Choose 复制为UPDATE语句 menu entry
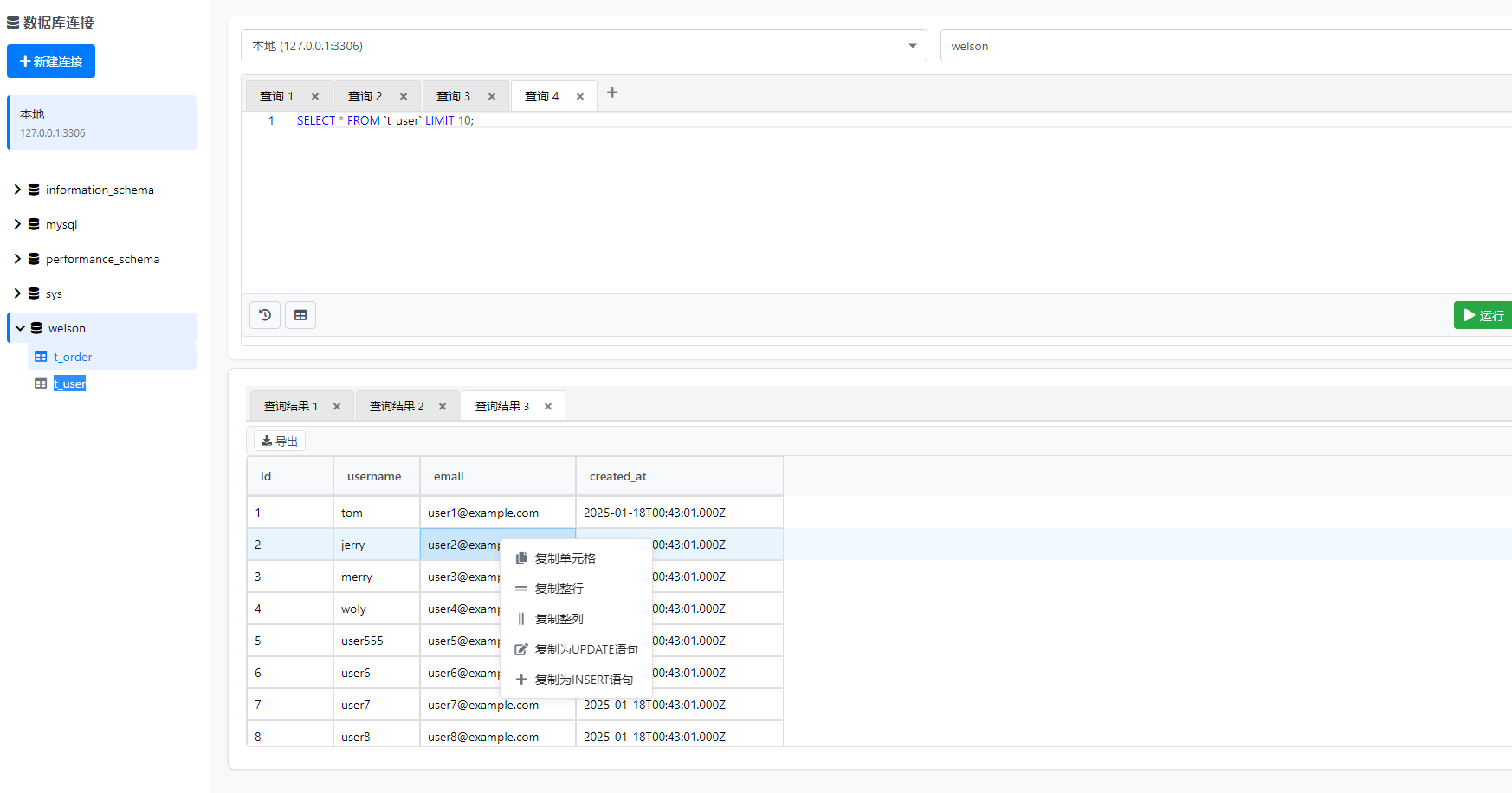1512x793 pixels. (576, 649)
